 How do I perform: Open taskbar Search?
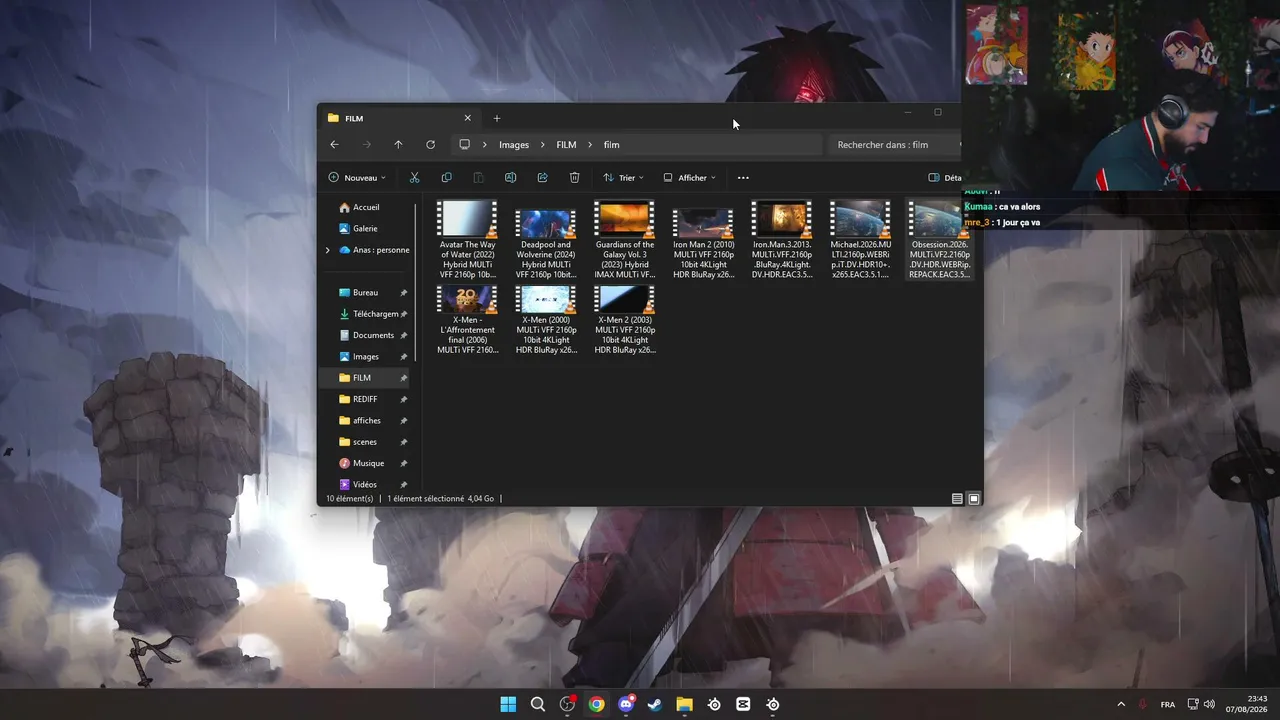click(x=538, y=704)
